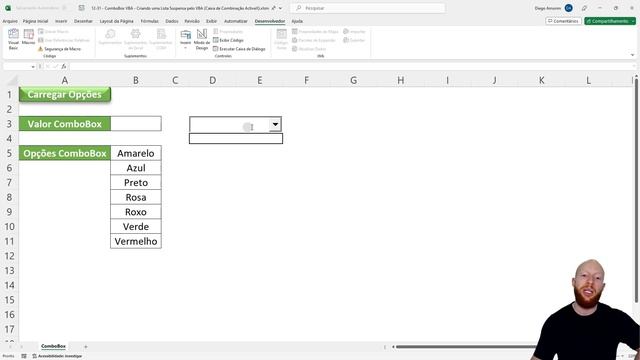Open the Ajuda tab
The image size is (640, 360).
pos(297,21)
